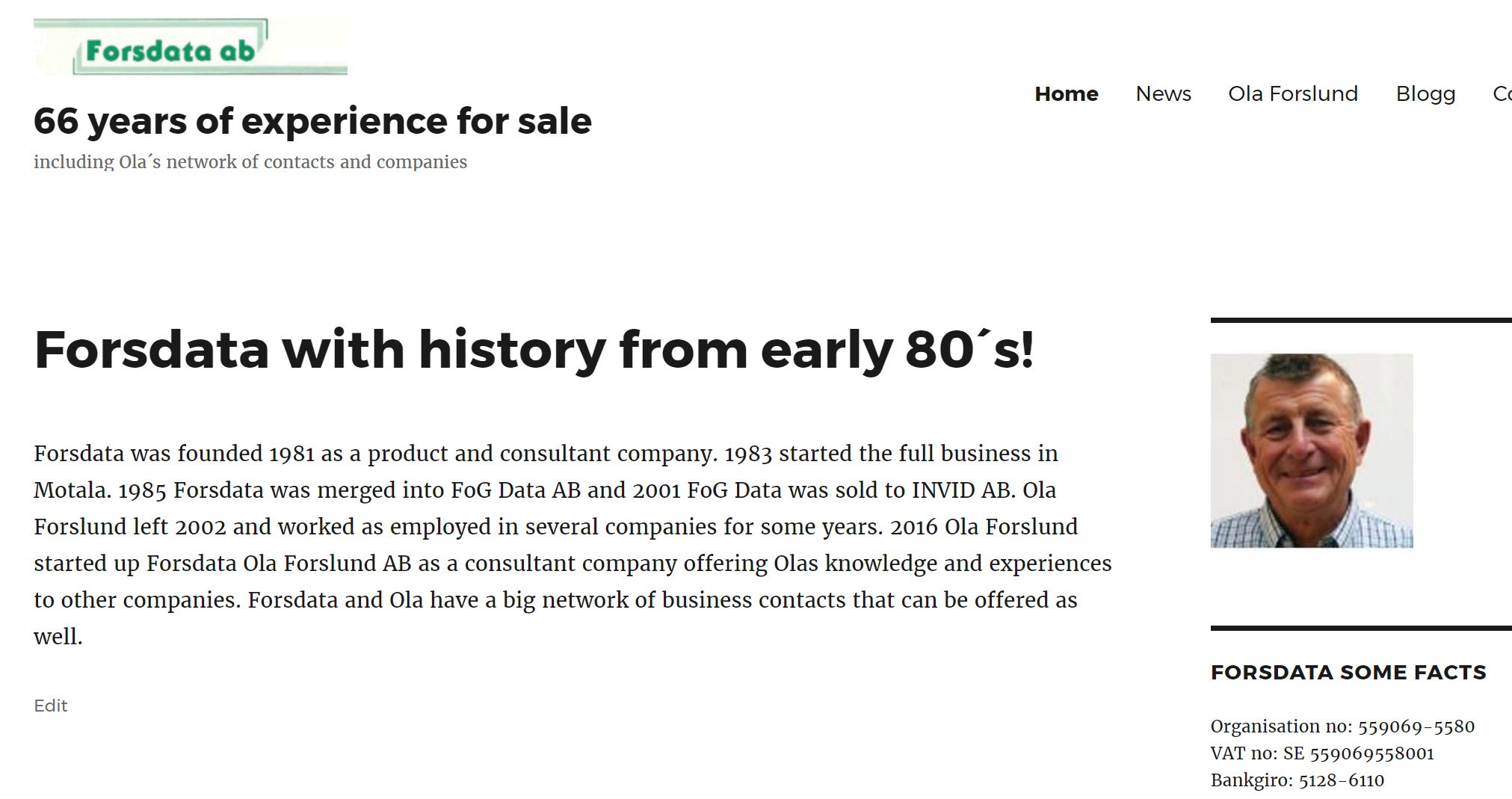Click the tagline about Ola´s network of contacts
Screen dimensions: 1512x799
pyautogui.click(x=250, y=162)
